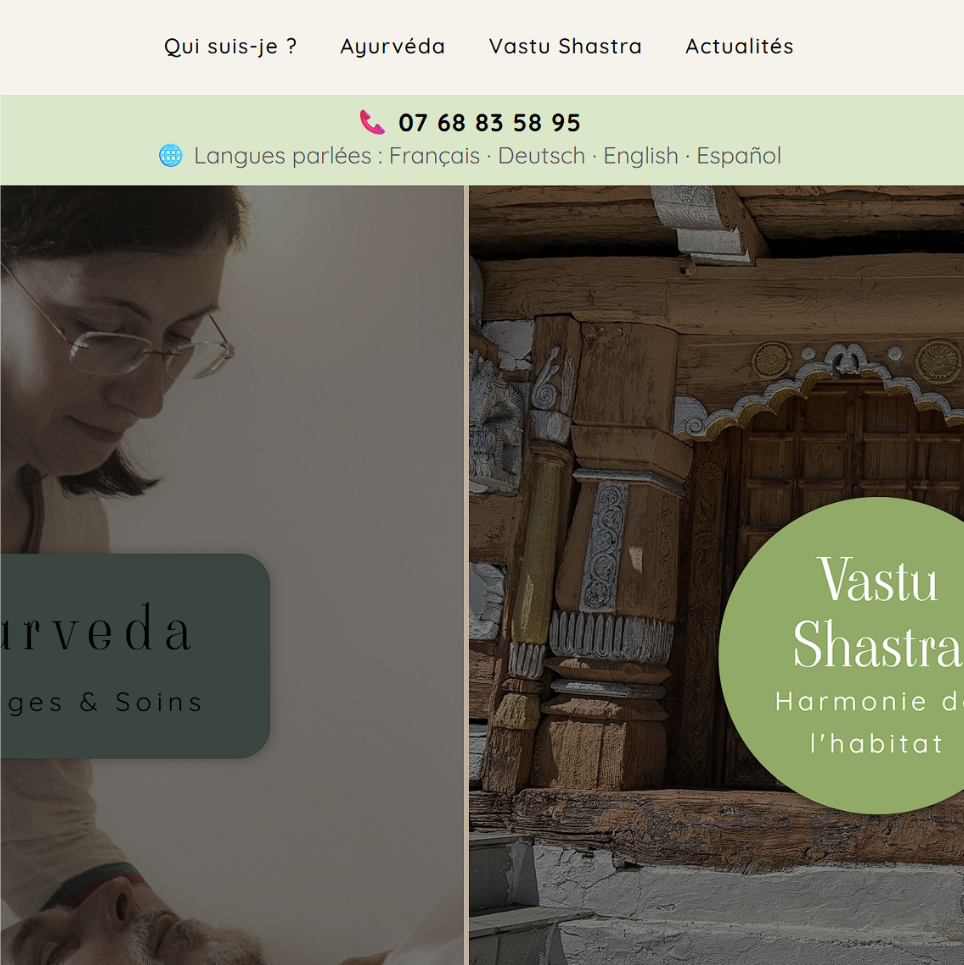The image size is (964, 965).
Task: Click the Ayurveda heading on the dark card
Action: pos(95,628)
